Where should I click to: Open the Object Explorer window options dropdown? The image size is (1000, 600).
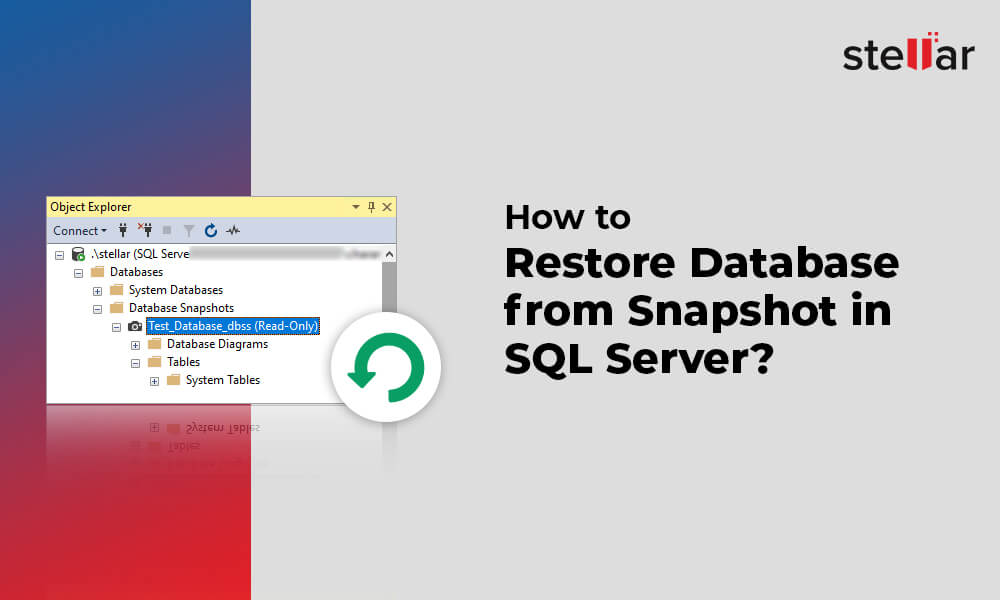tap(356, 206)
